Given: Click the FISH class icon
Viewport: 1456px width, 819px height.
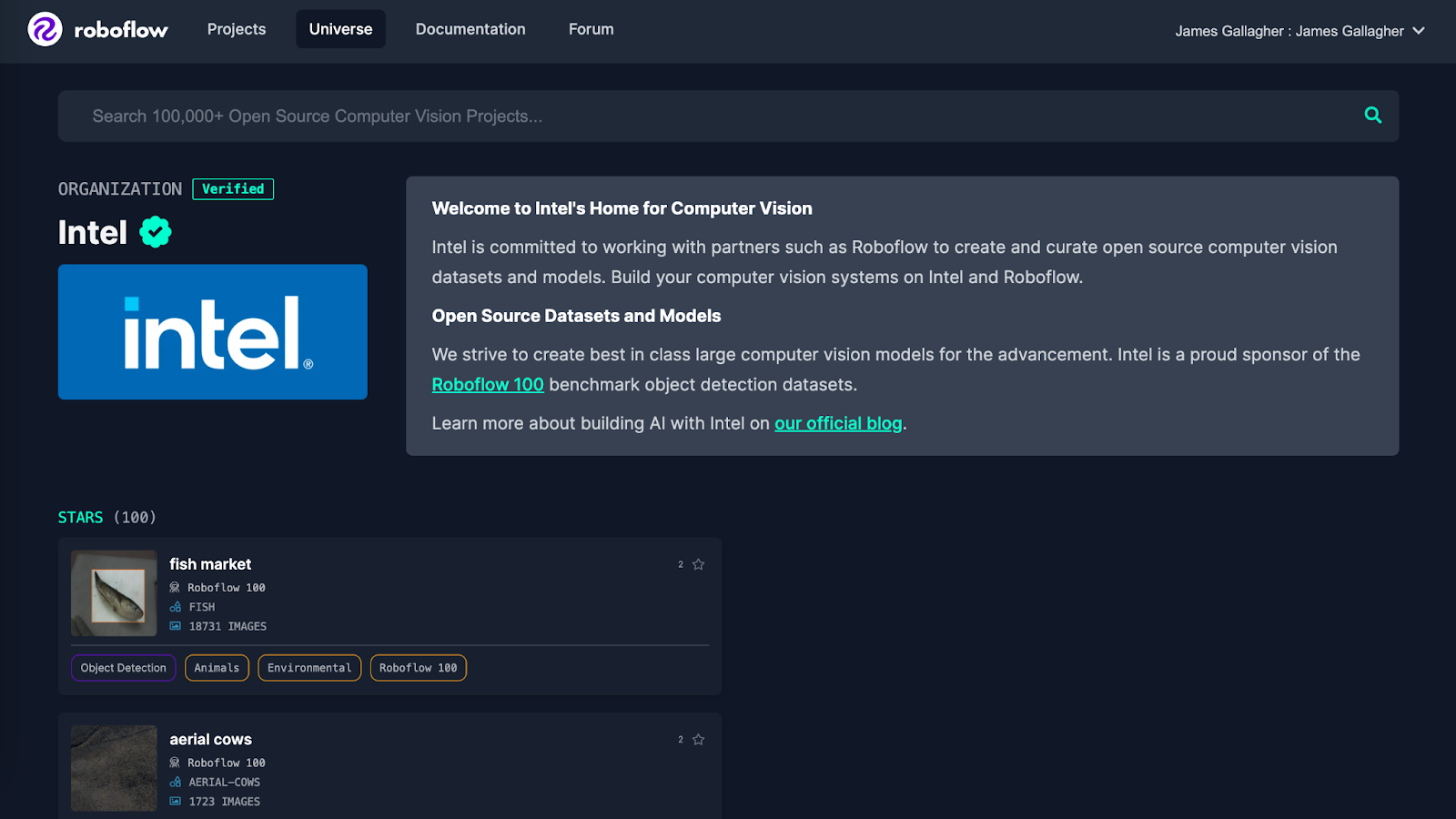Looking at the screenshot, I should [175, 607].
